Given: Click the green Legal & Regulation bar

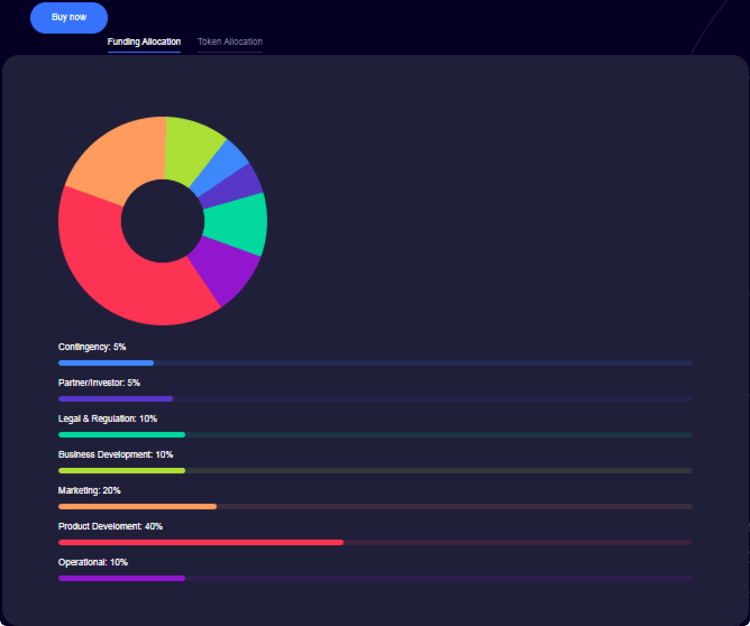Looking at the screenshot, I should pyautogui.click(x=375, y=435).
